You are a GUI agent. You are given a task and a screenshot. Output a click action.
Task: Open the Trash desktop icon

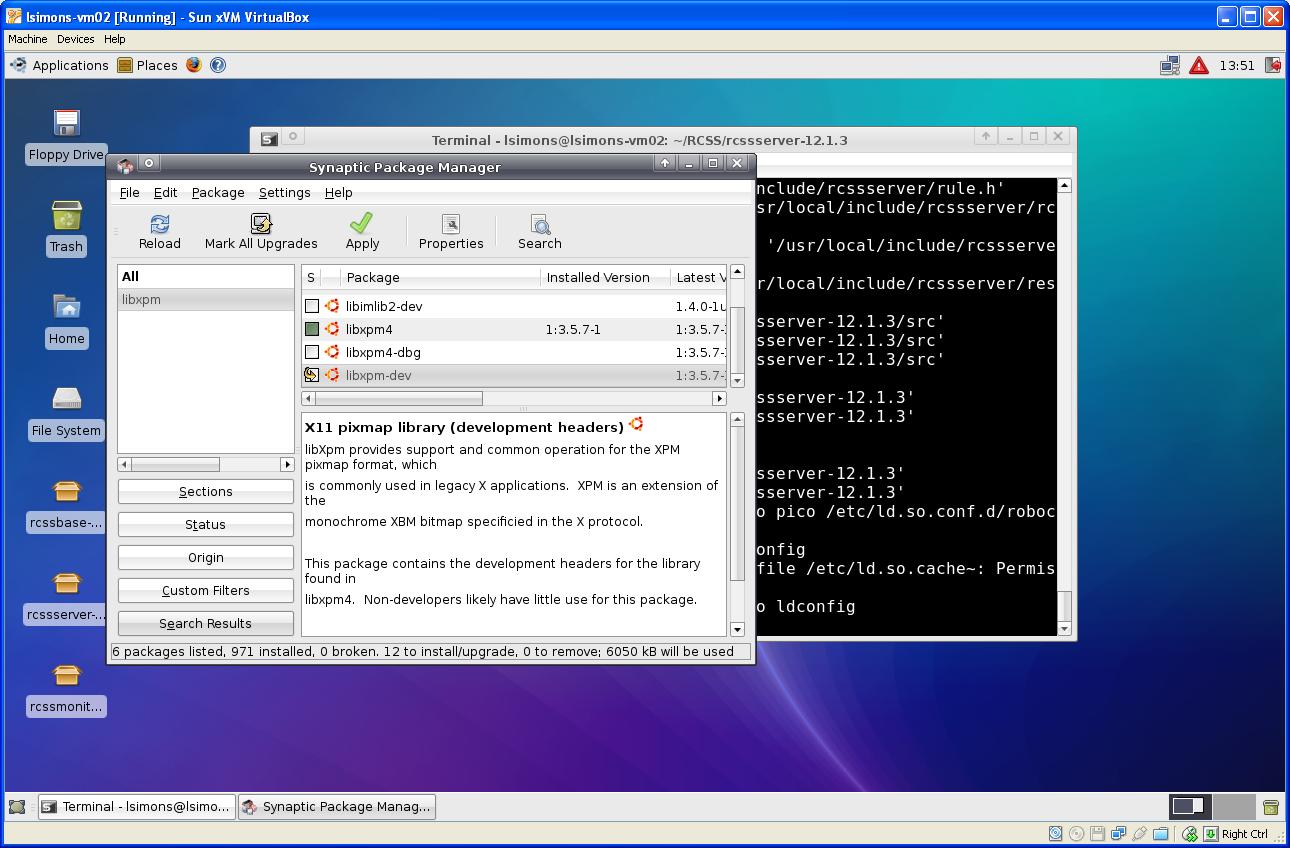click(66, 215)
